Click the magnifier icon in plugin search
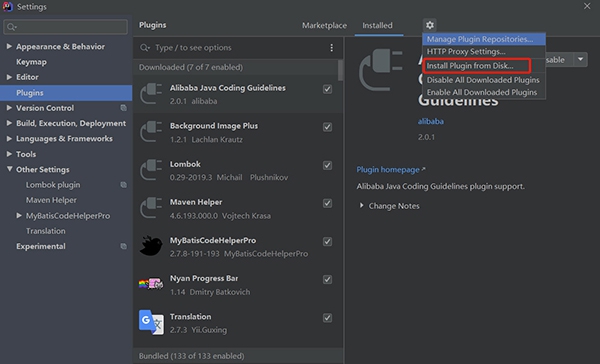This screenshot has width=600, height=364. tap(145, 47)
